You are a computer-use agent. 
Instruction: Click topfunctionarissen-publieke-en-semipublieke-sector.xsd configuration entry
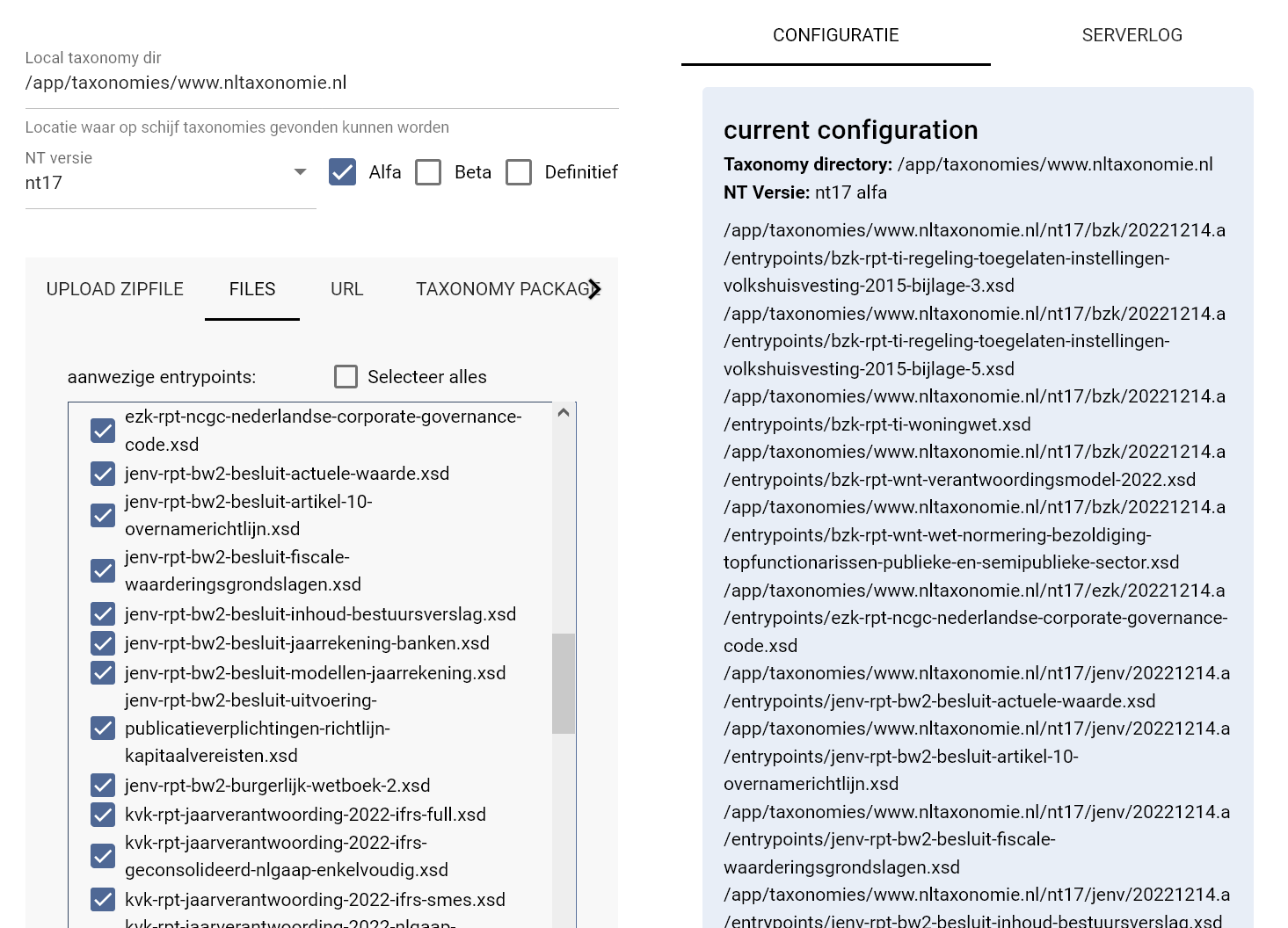click(x=974, y=534)
